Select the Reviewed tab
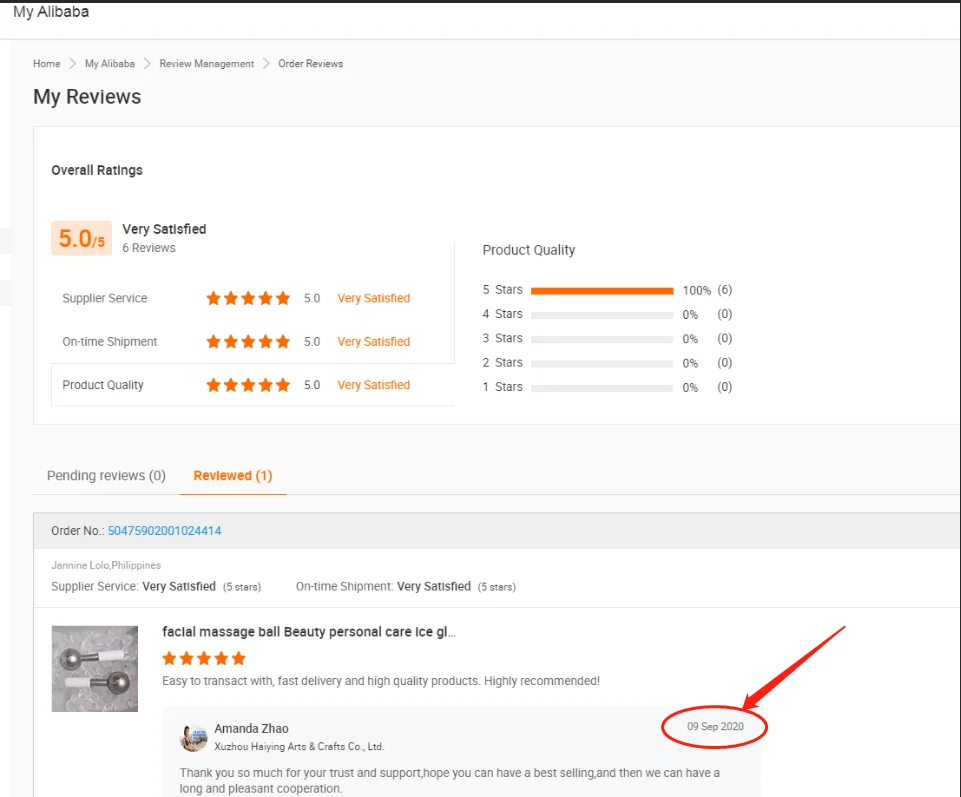This screenshot has height=797, width=961. 233,476
